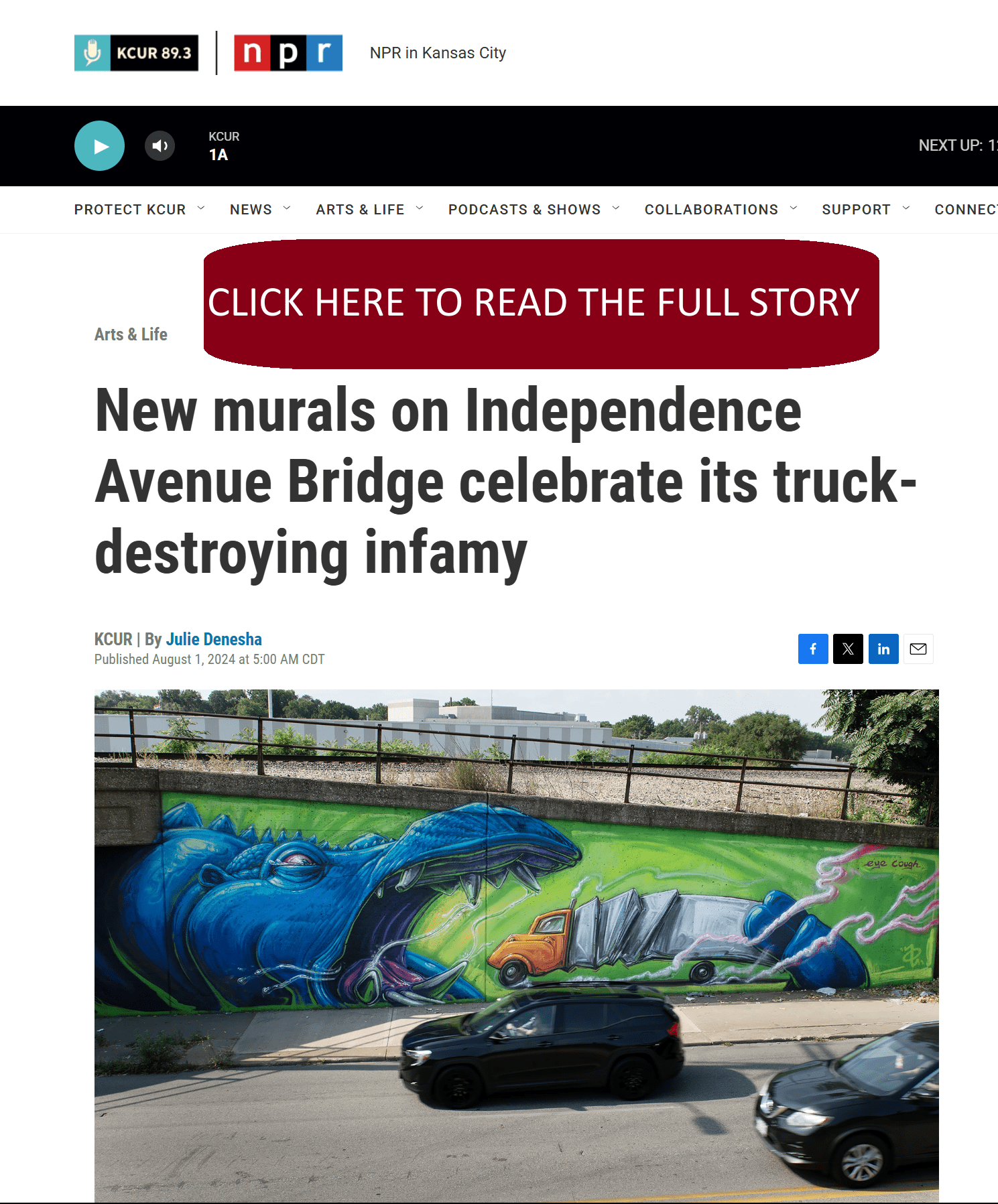
Task: Share article on X
Action: point(848,649)
